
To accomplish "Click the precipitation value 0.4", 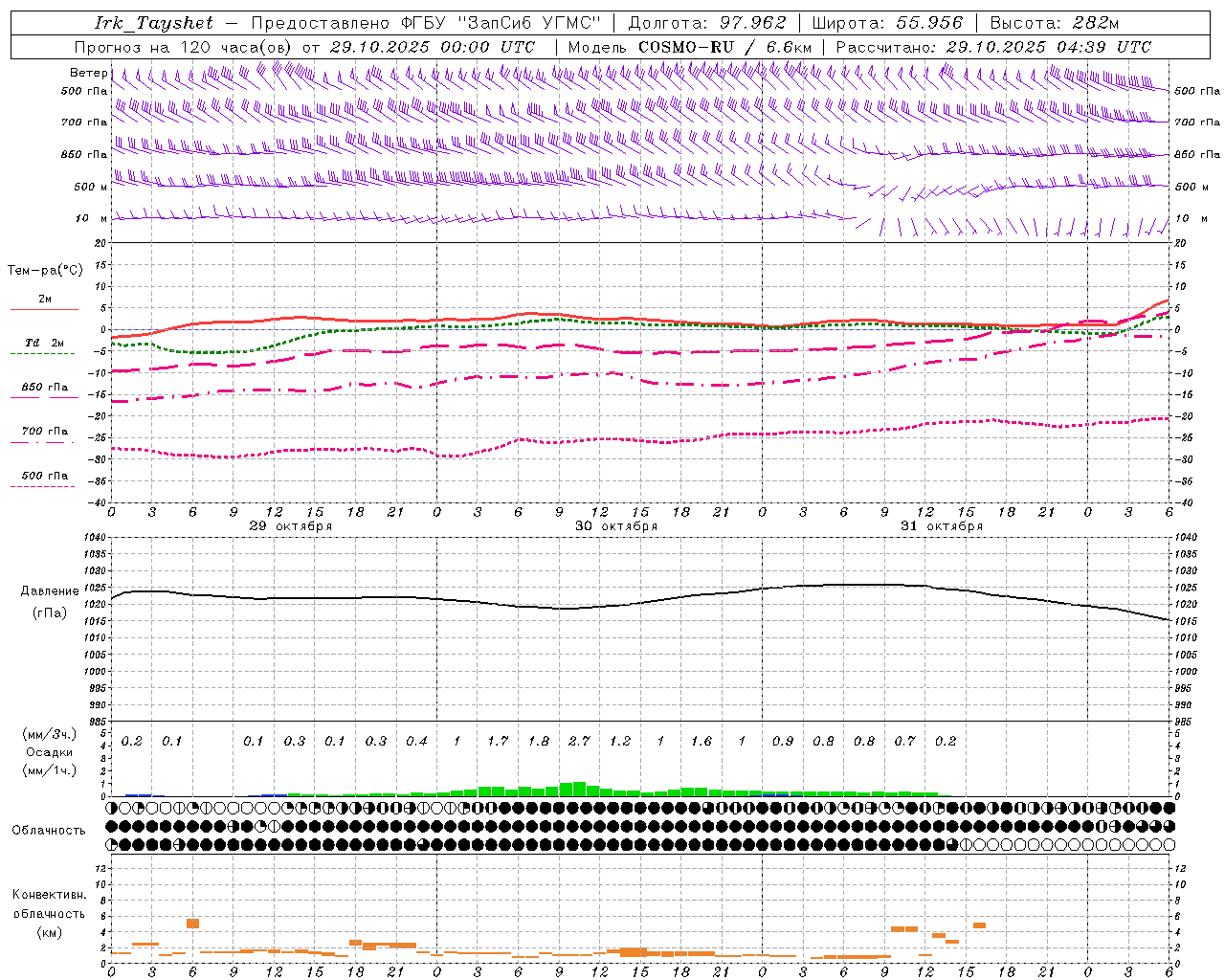I will 416,742.
